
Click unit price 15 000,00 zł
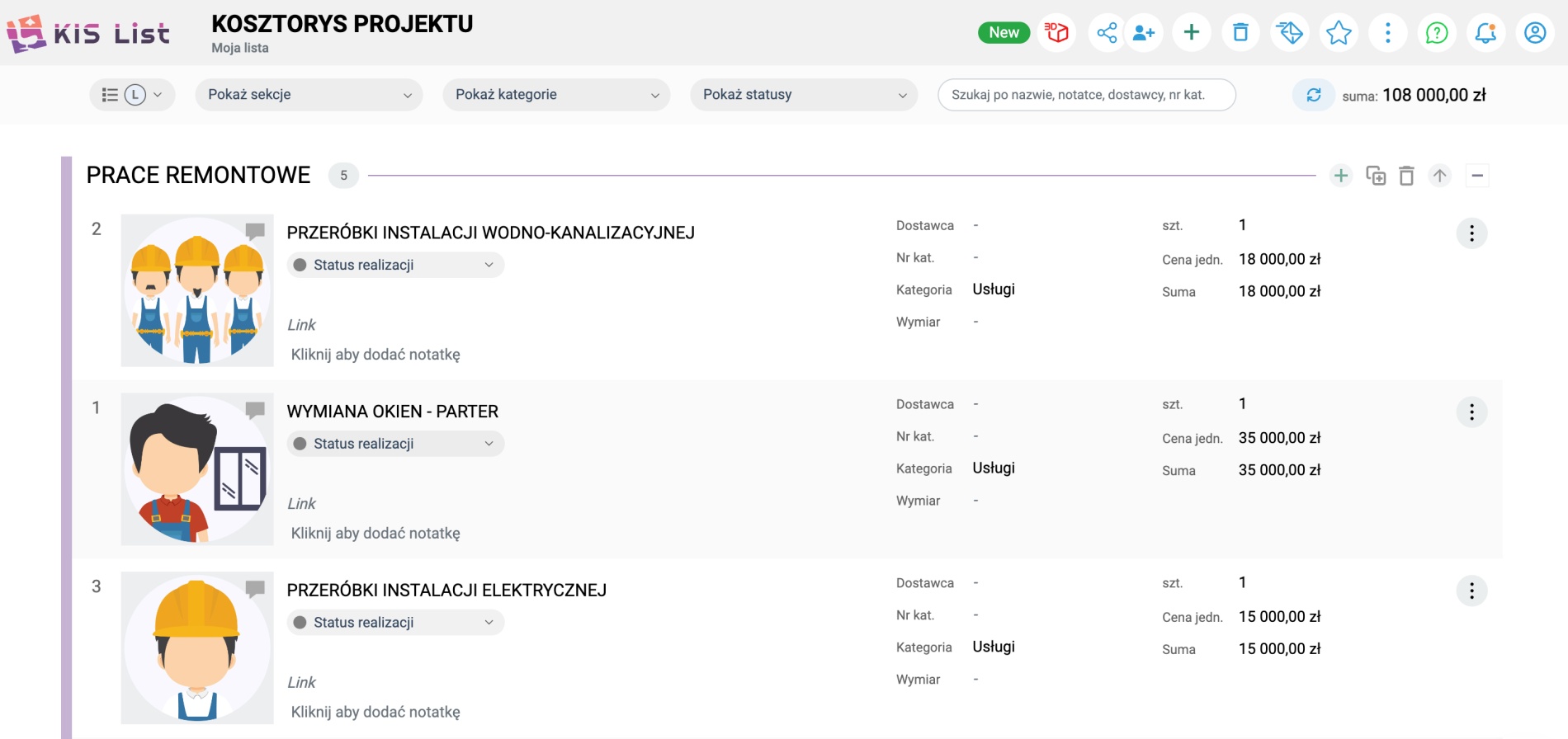pyautogui.click(x=1279, y=617)
